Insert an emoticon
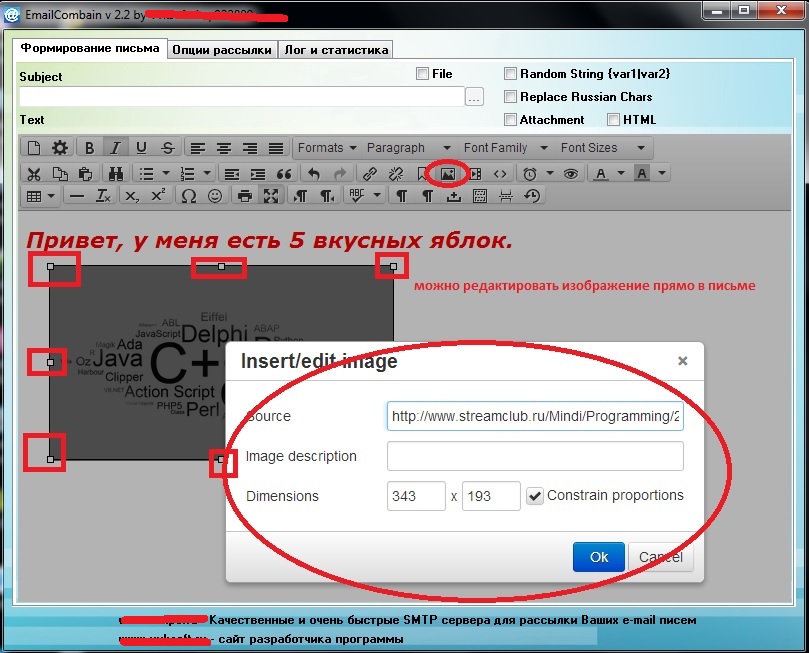Viewport: 809px width, 653px height. pyautogui.click(x=215, y=196)
